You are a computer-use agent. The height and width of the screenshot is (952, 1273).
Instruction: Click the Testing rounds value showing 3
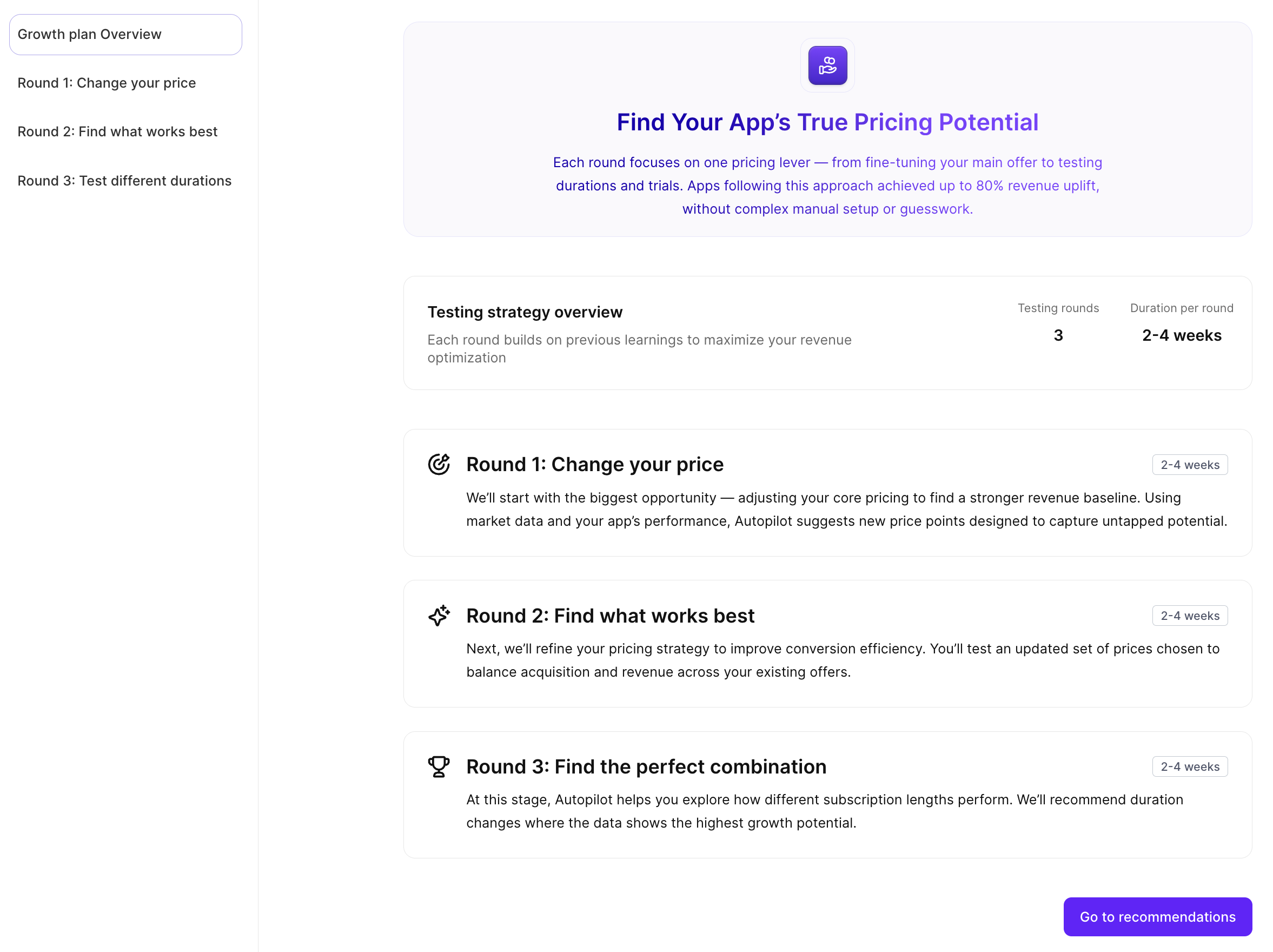click(x=1058, y=335)
